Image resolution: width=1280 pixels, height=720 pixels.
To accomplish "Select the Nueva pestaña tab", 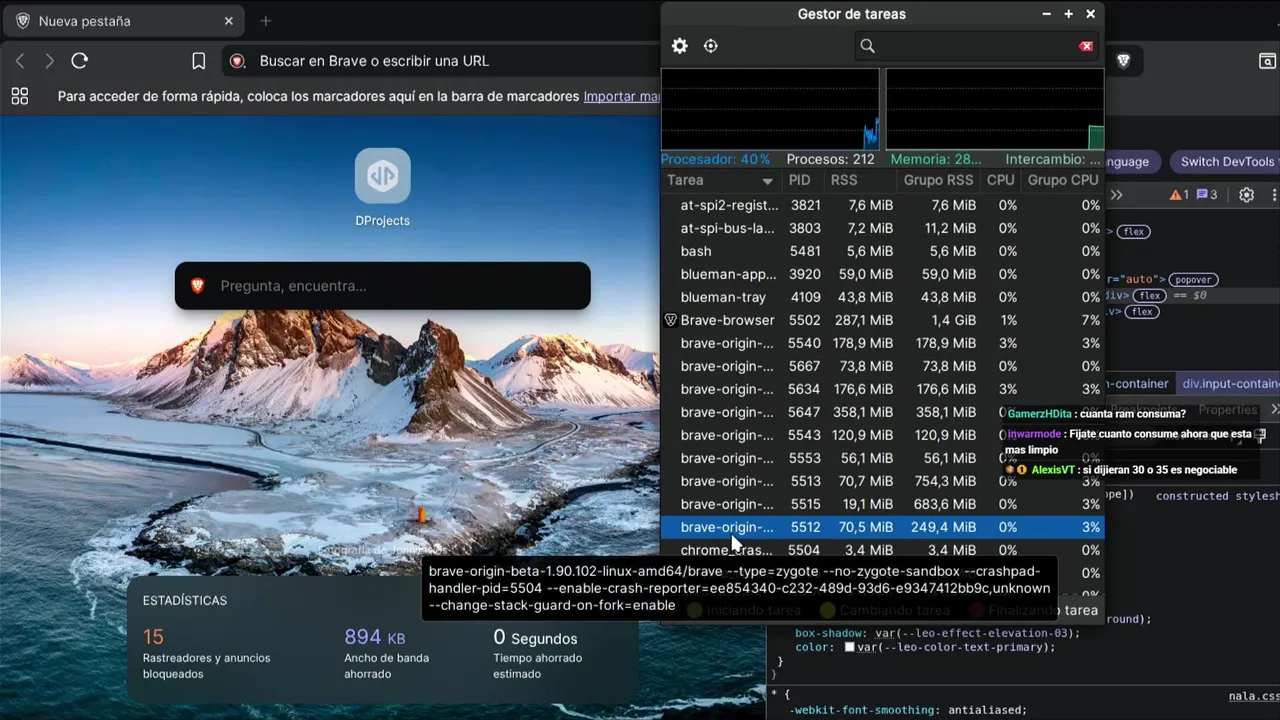I will click(x=125, y=21).
